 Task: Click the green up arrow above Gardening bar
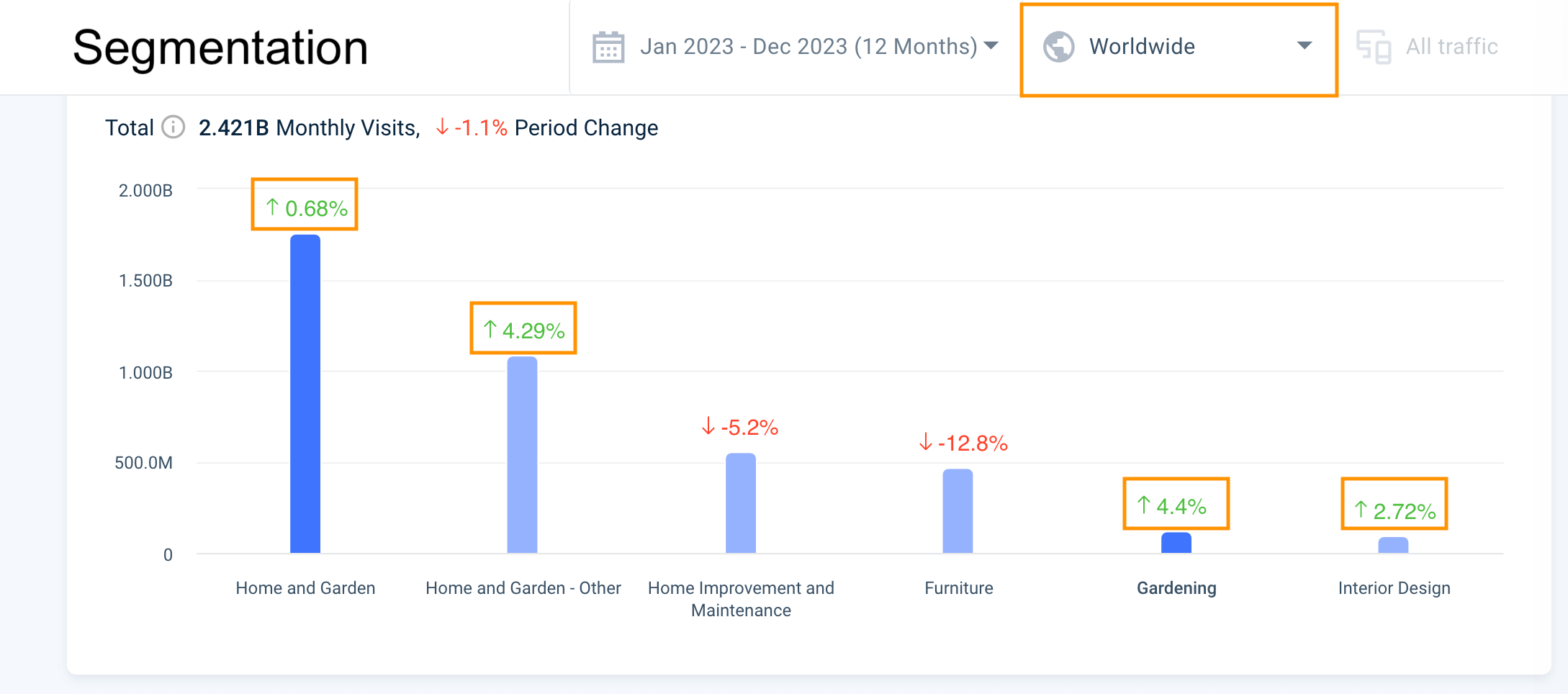click(1143, 505)
